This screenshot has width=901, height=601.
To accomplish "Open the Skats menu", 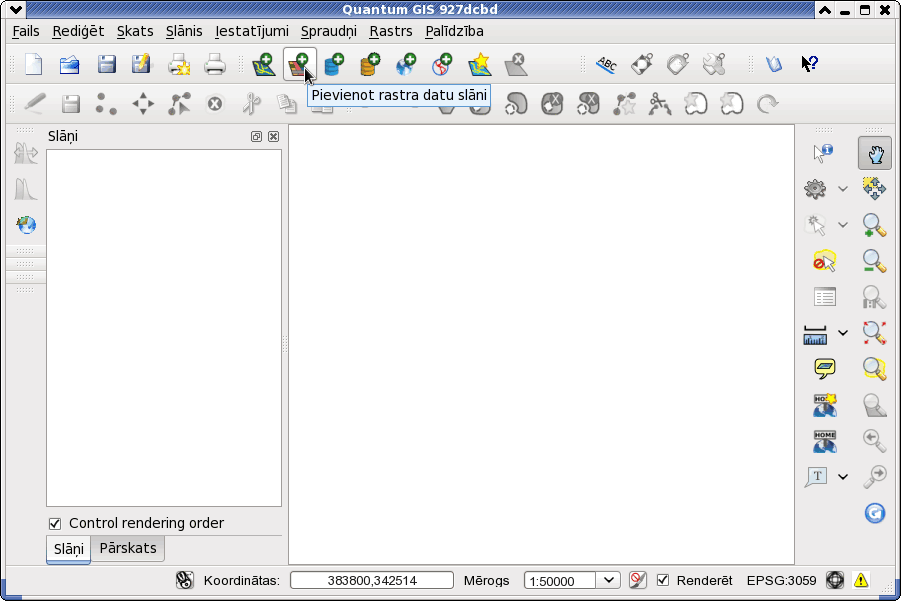I will 135,31.
